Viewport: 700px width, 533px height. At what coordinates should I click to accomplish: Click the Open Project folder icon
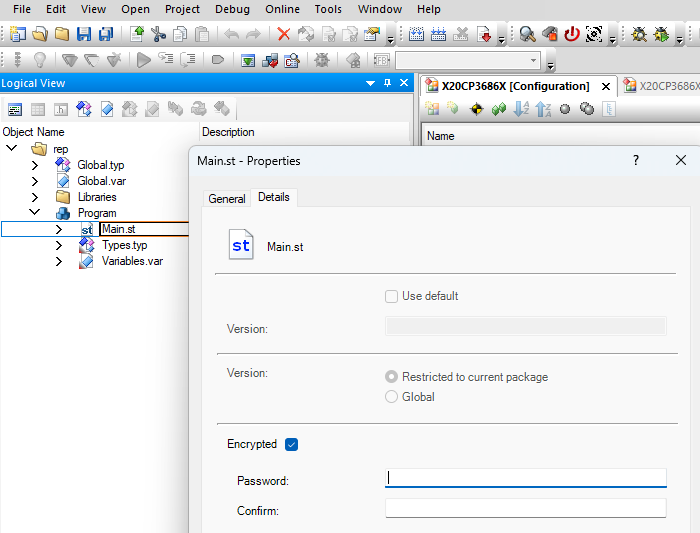40,34
